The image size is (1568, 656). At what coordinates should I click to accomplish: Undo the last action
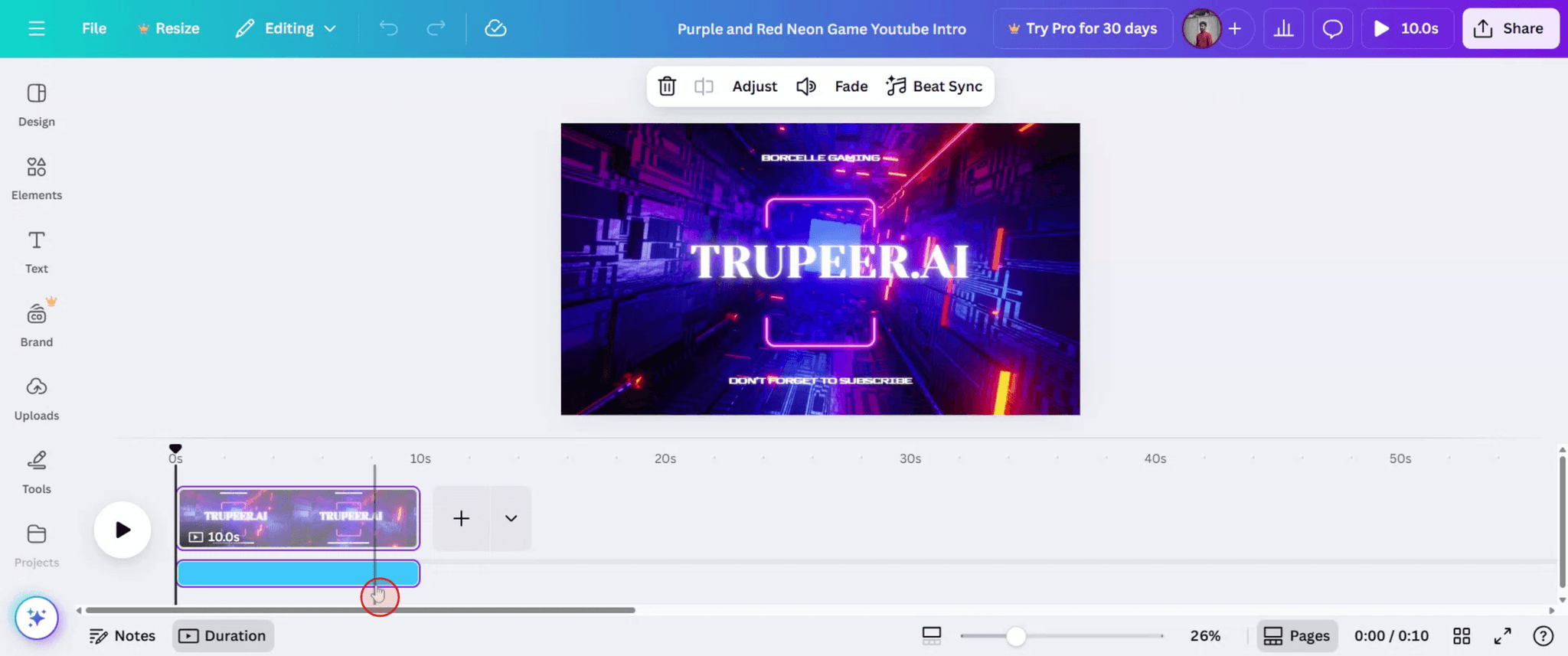pos(388,28)
